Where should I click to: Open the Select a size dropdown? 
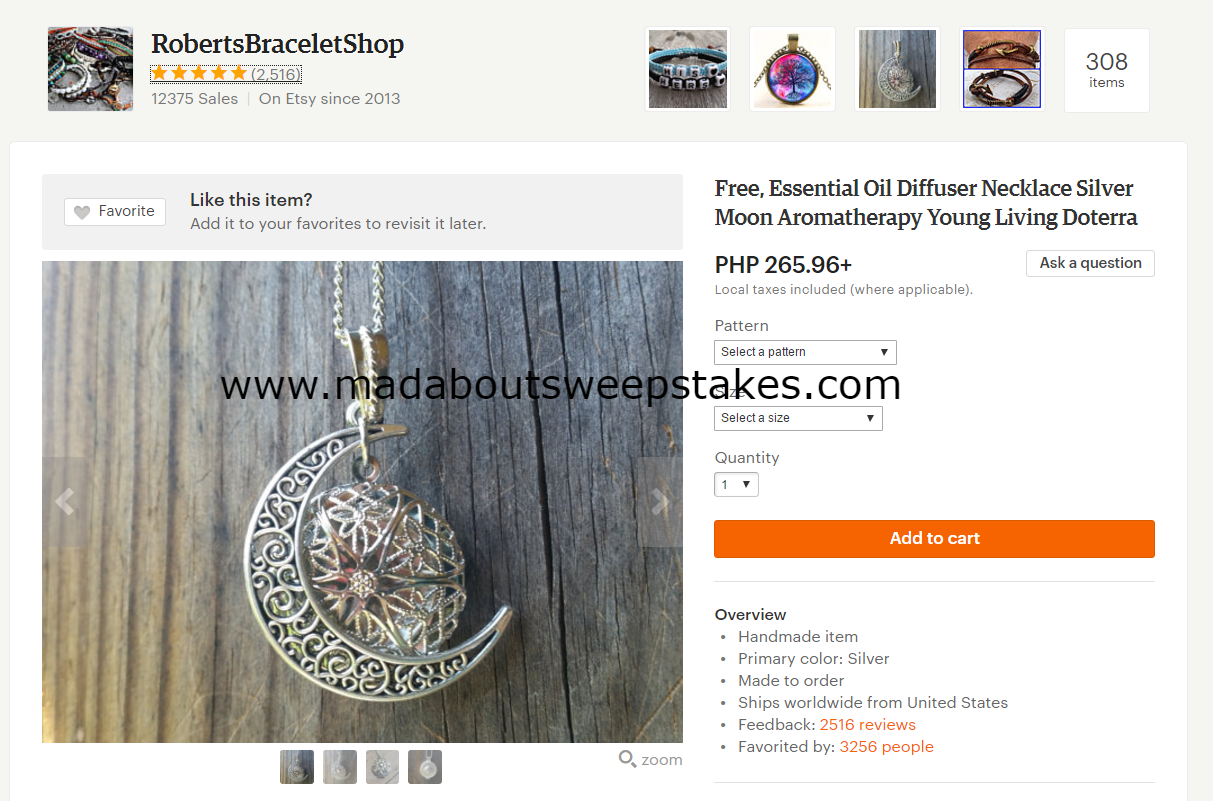coord(798,418)
